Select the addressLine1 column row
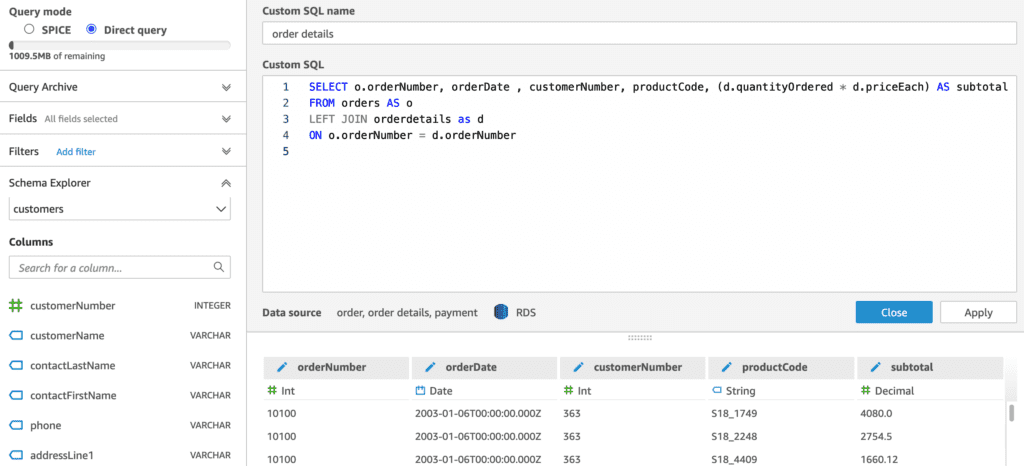Viewport: 1024px width, 466px height. point(120,455)
